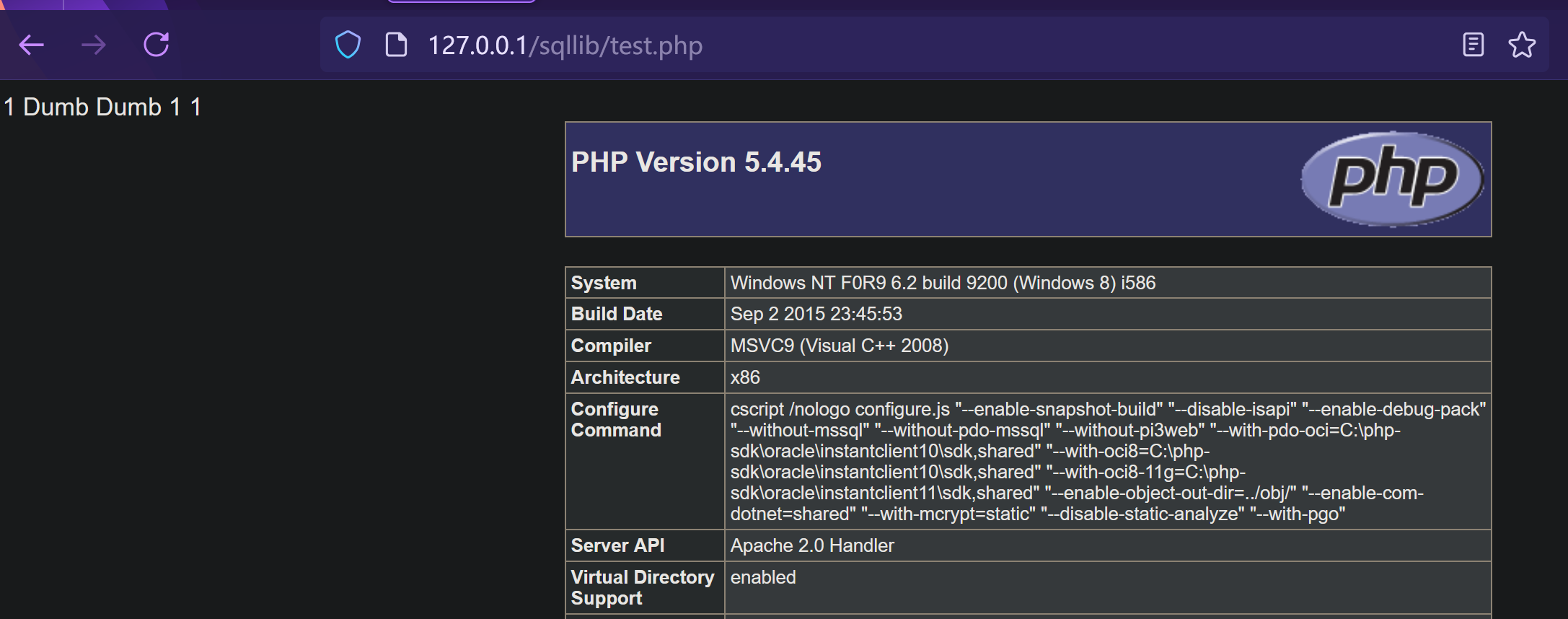Open the tracking protection shield panel
The height and width of the screenshot is (619, 1568).
click(348, 45)
